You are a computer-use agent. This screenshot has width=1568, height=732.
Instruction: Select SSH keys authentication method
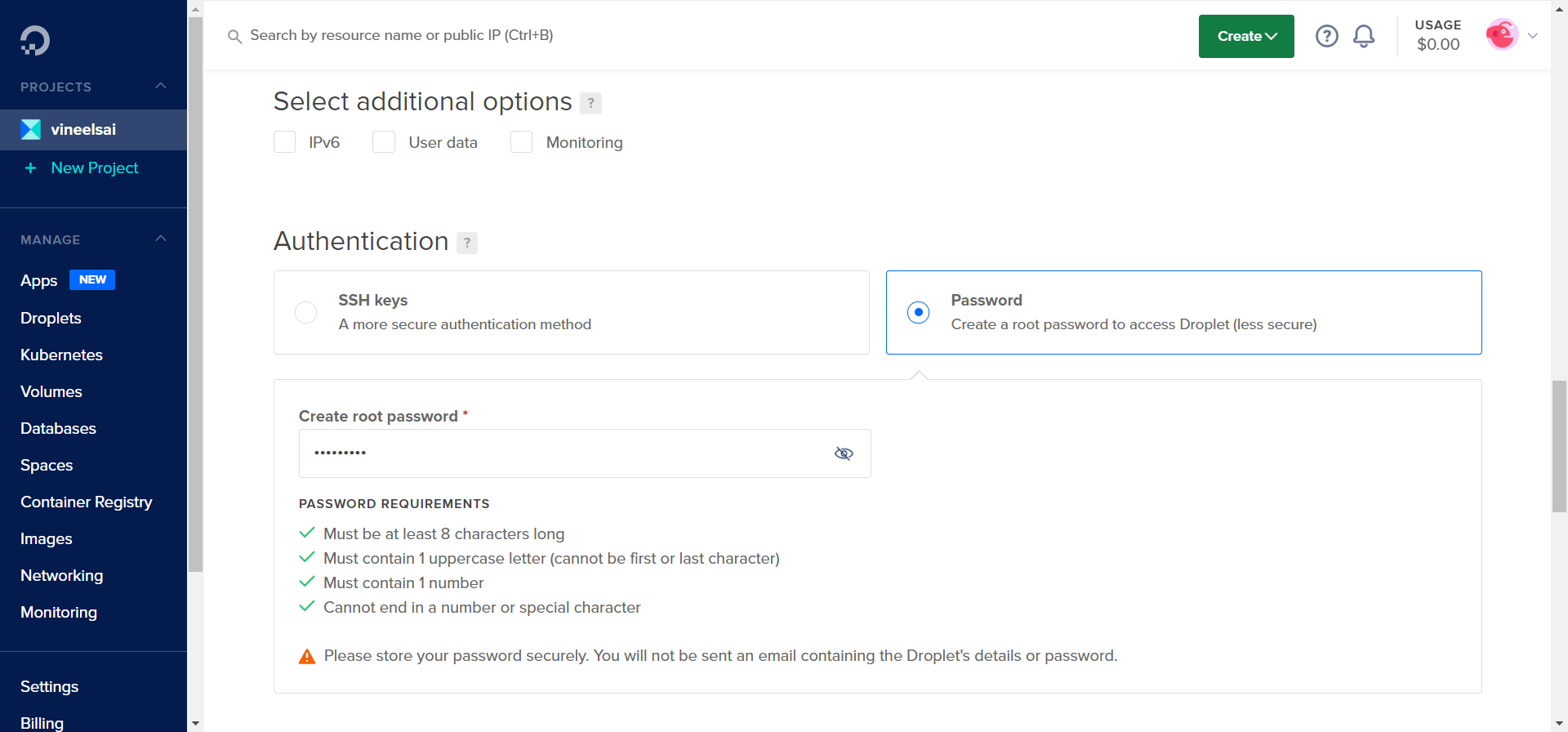pyautogui.click(x=305, y=312)
